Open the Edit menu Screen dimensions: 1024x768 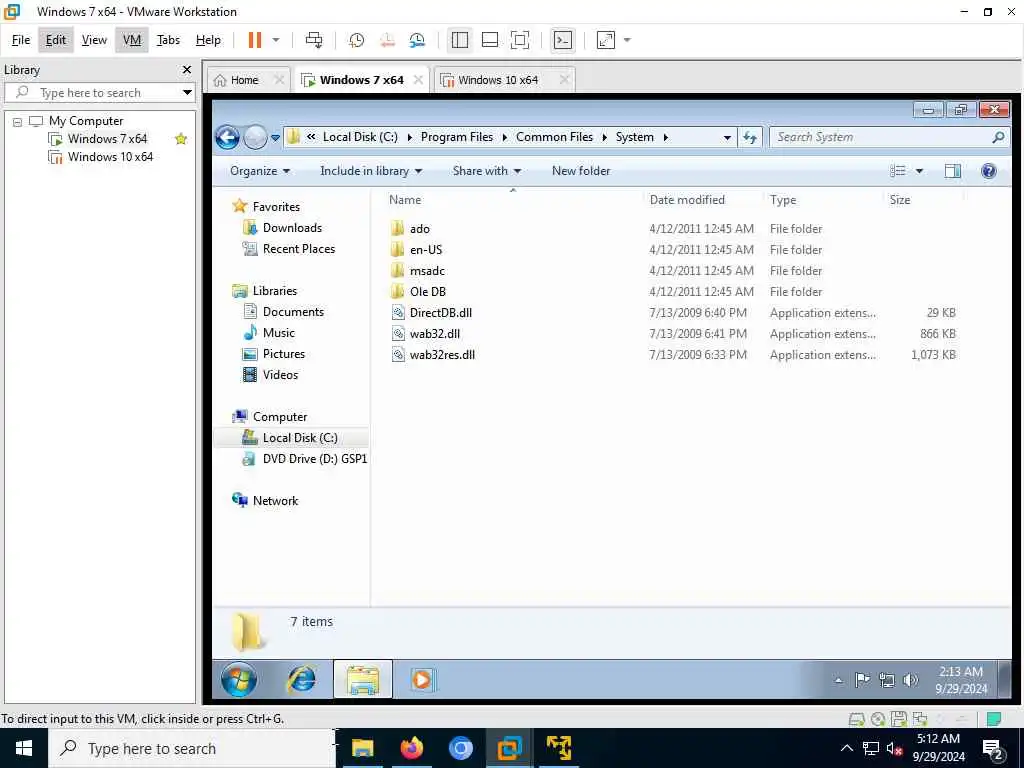coord(56,40)
